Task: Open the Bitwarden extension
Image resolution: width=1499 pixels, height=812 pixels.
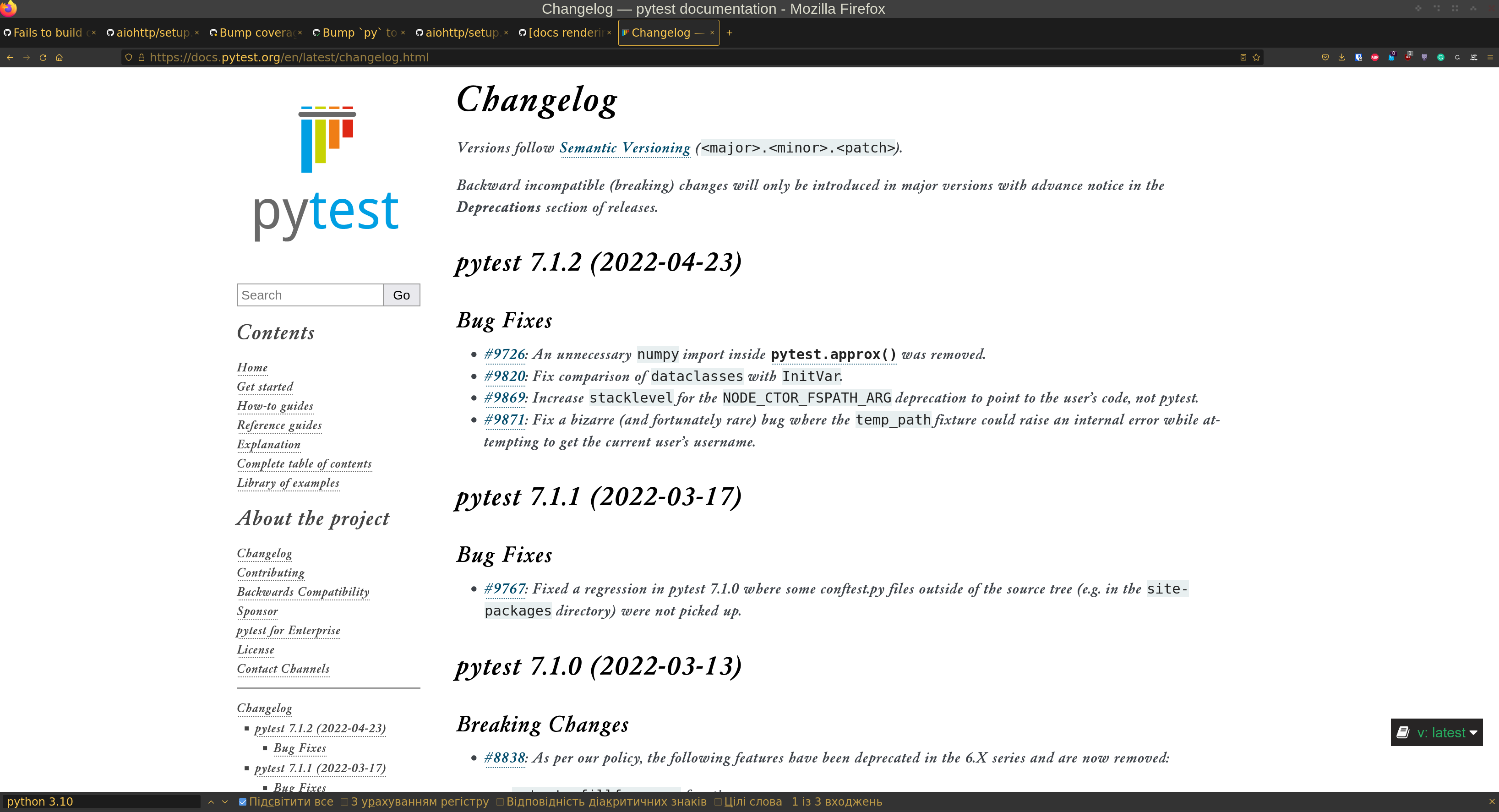Action: 1358,57
